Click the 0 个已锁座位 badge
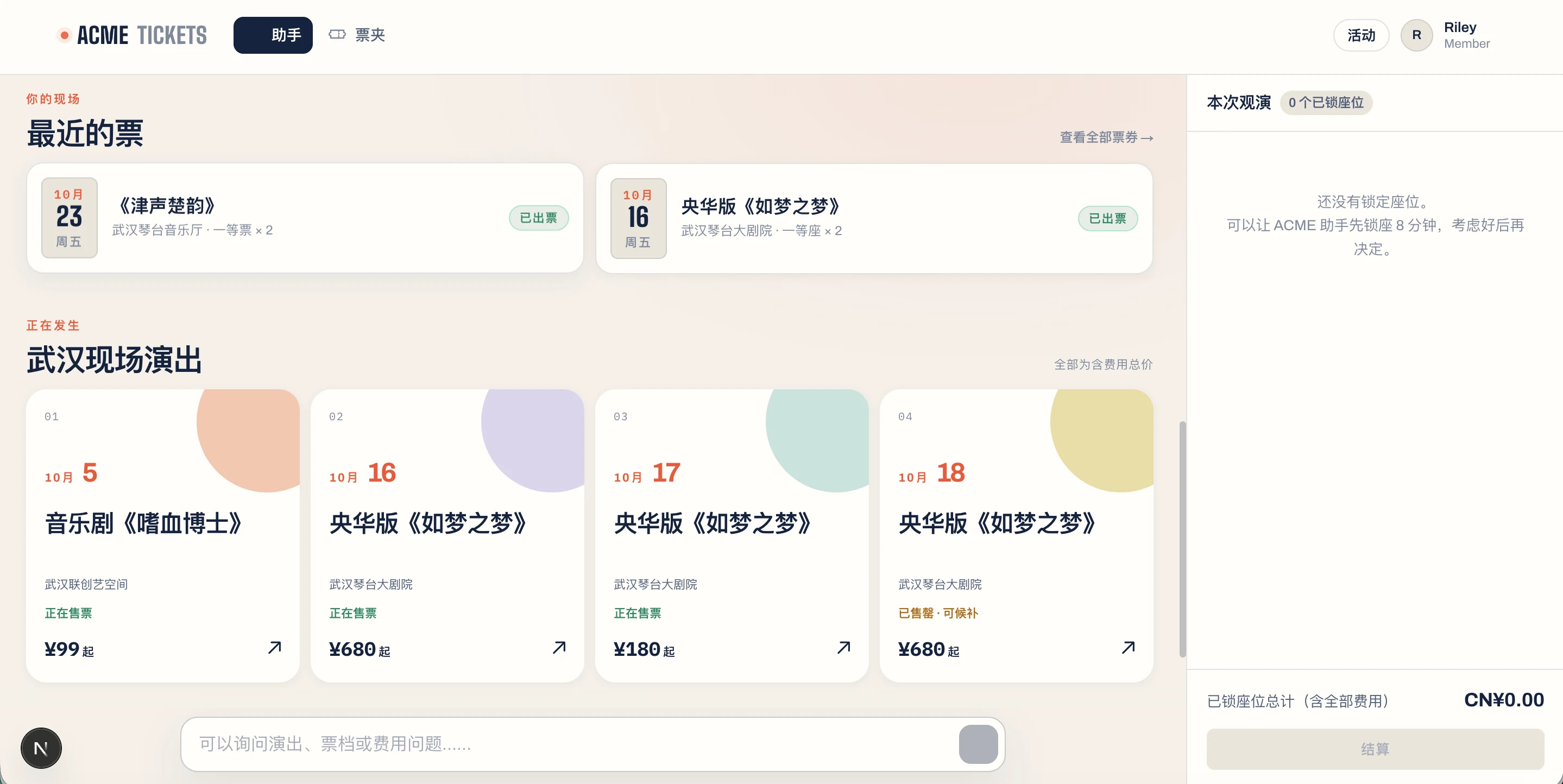This screenshot has width=1563, height=784. point(1326,103)
